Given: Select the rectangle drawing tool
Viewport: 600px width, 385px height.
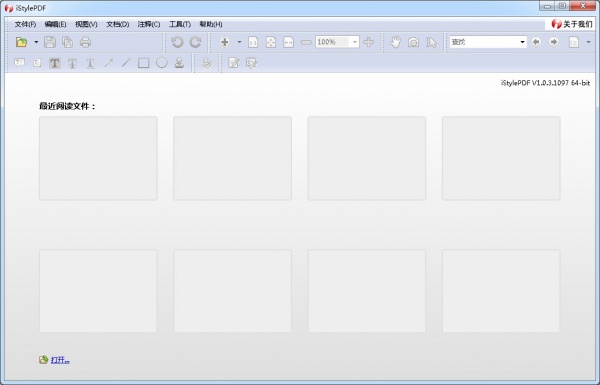Looking at the screenshot, I should [143, 63].
